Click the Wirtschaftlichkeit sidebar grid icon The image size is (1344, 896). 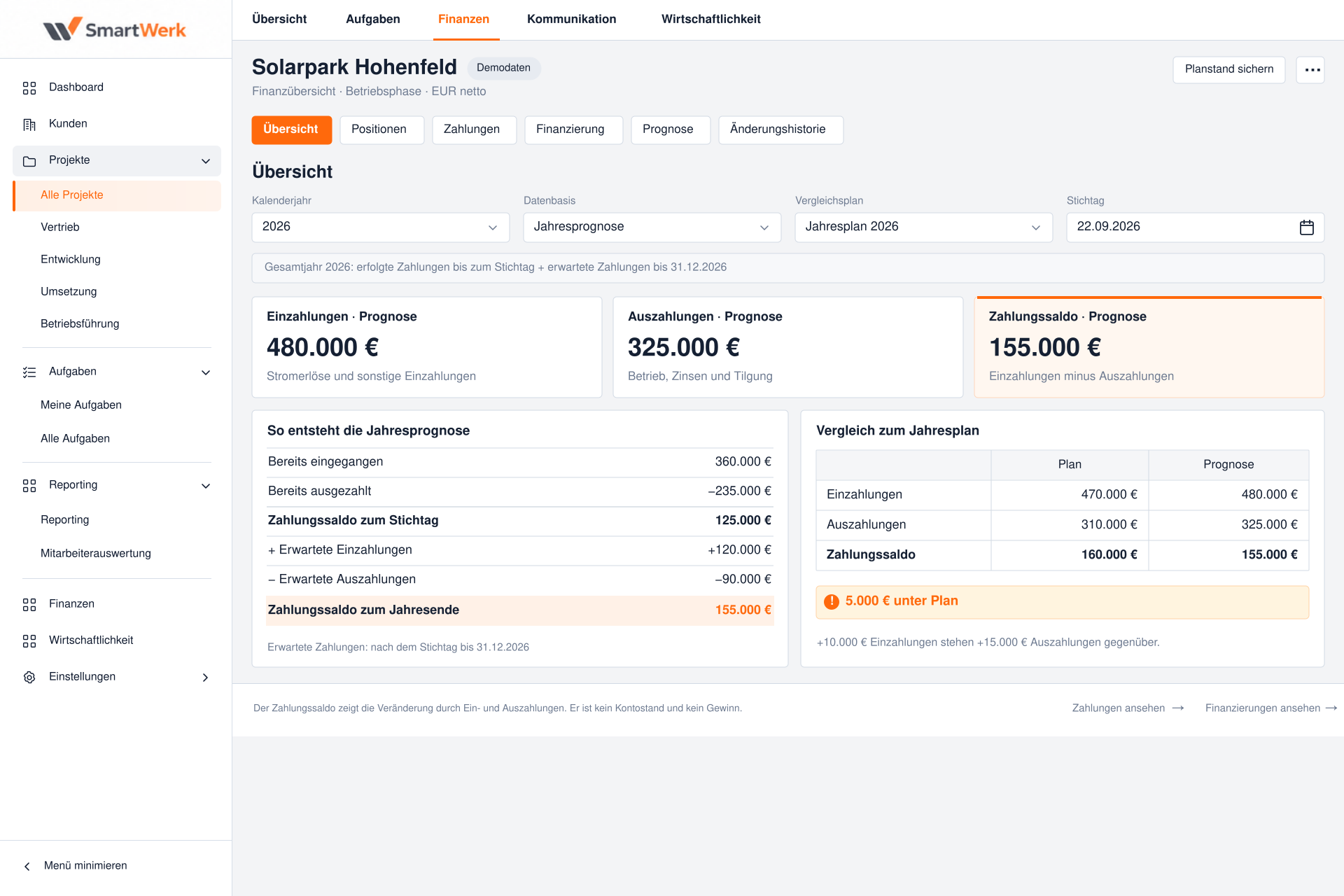pyautogui.click(x=29, y=641)
